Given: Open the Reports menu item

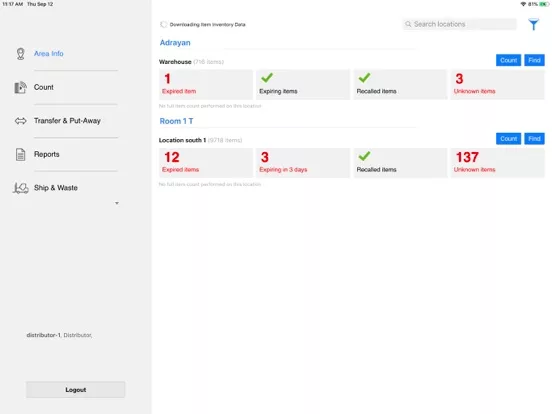Looking at the screenshot, I should [x=46, y=154].
